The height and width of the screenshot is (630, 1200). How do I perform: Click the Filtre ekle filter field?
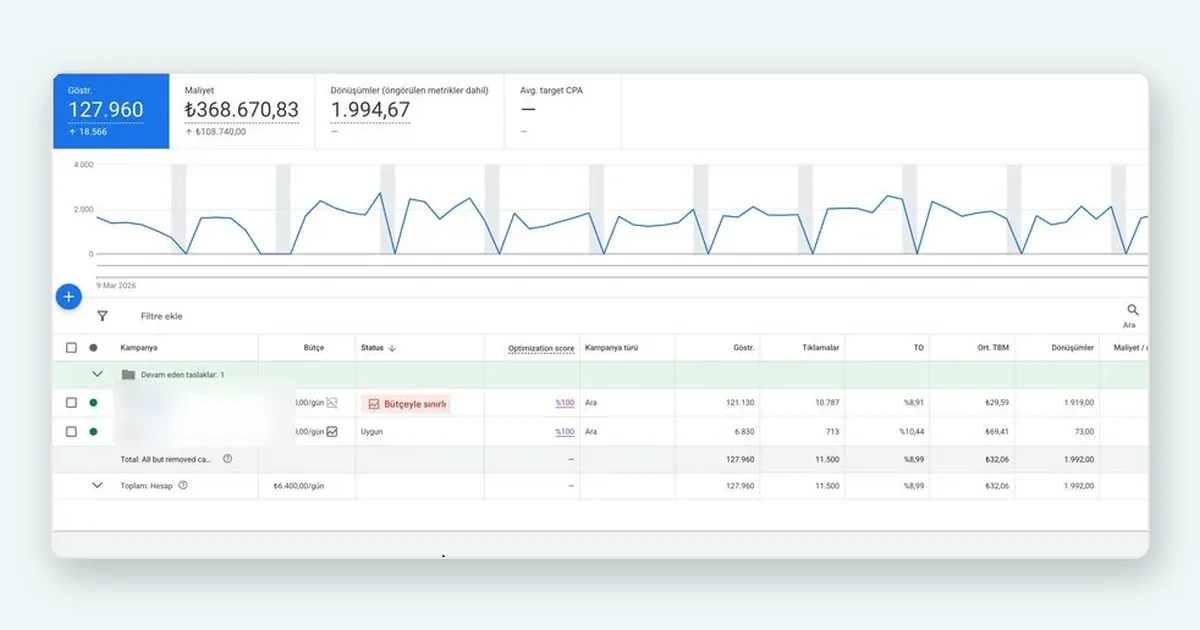tap(161, 316)
